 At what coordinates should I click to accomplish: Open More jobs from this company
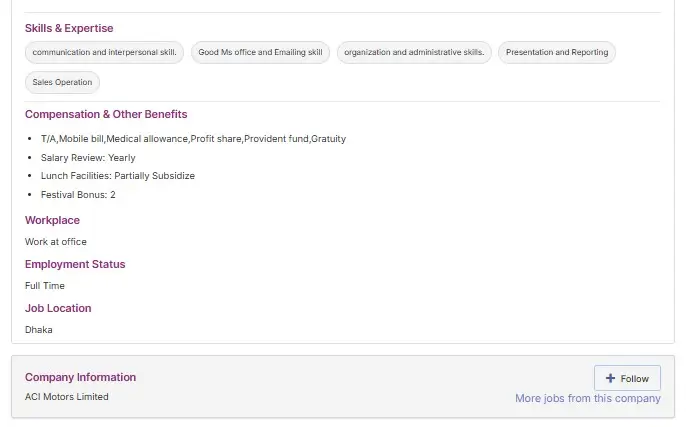point(587,398)
